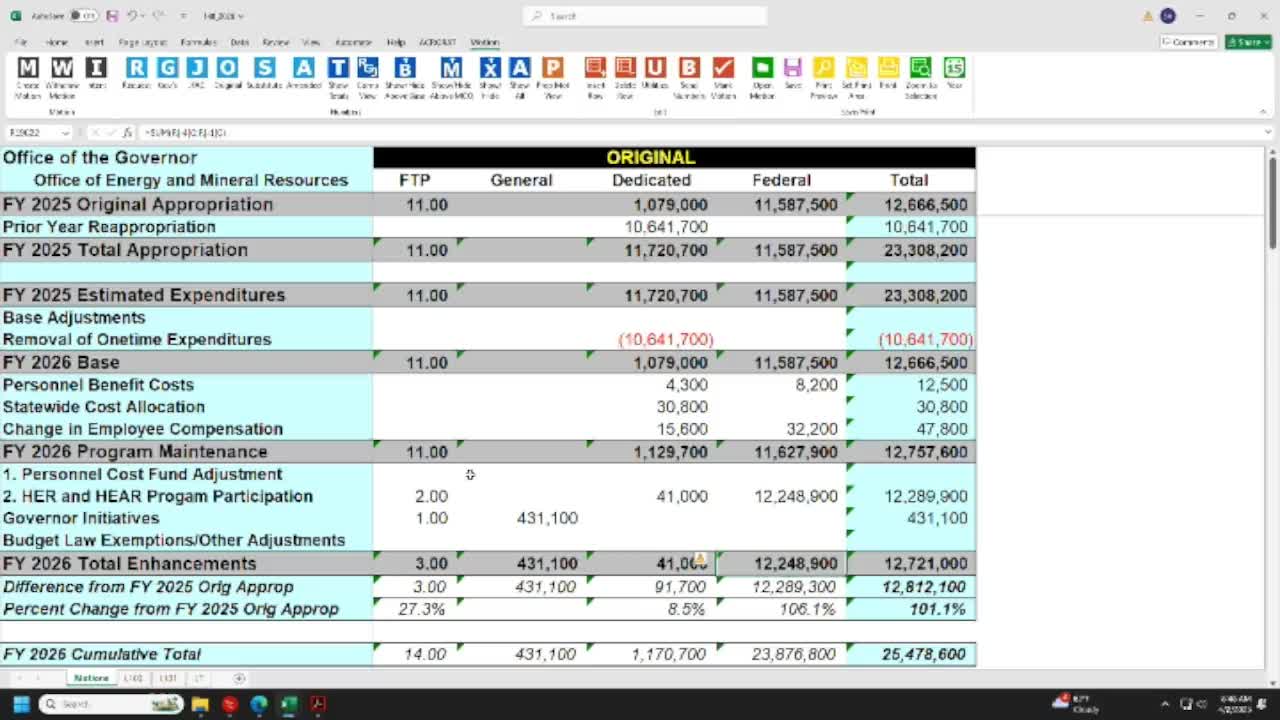Screen dimensions: 1280x720
Task: Open Print Preview icon
Action: pos(823,68)
